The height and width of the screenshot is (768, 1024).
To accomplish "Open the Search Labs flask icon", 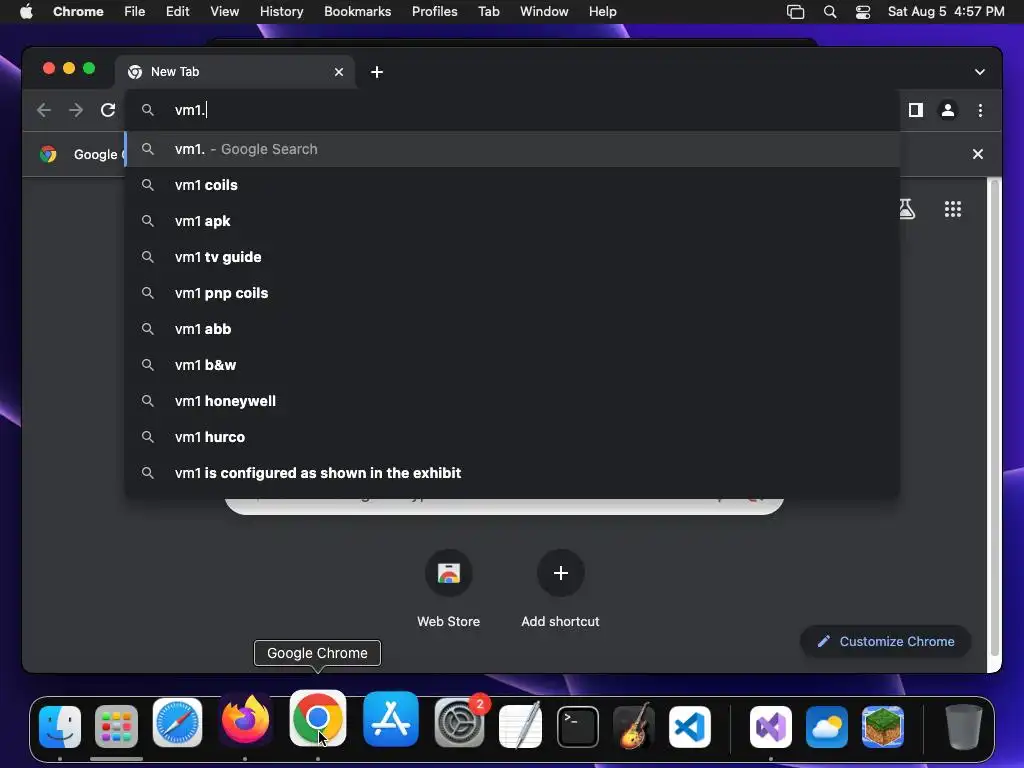I will (x=907, y=209).
